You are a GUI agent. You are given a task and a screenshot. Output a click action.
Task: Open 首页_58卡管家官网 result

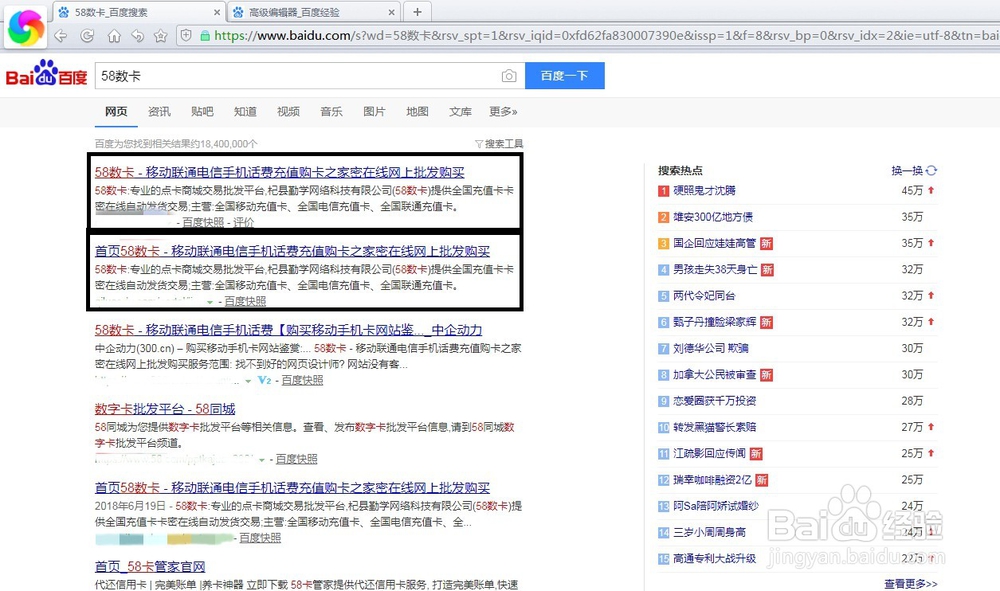click(150, 567)
